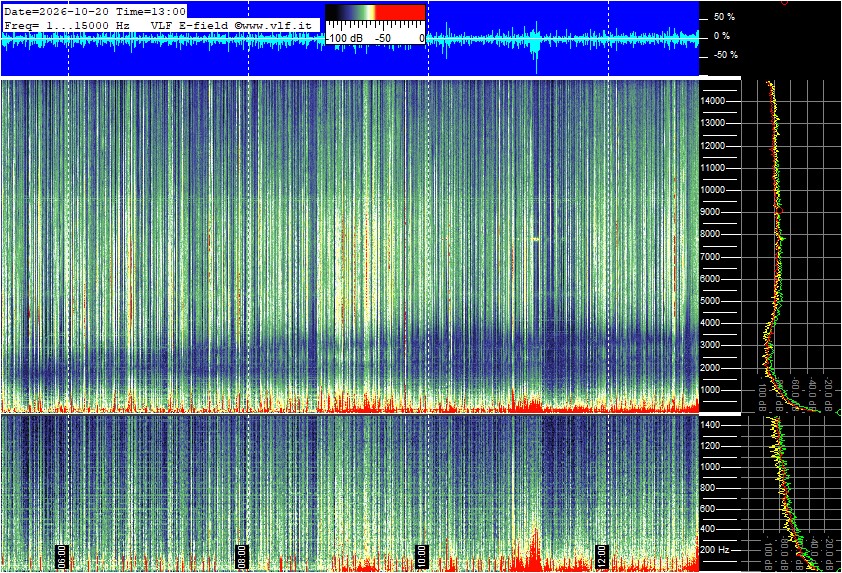Click the 06:00 time marker
The width and height of the screenshot is (842, 573).
(x=62, y=557)
